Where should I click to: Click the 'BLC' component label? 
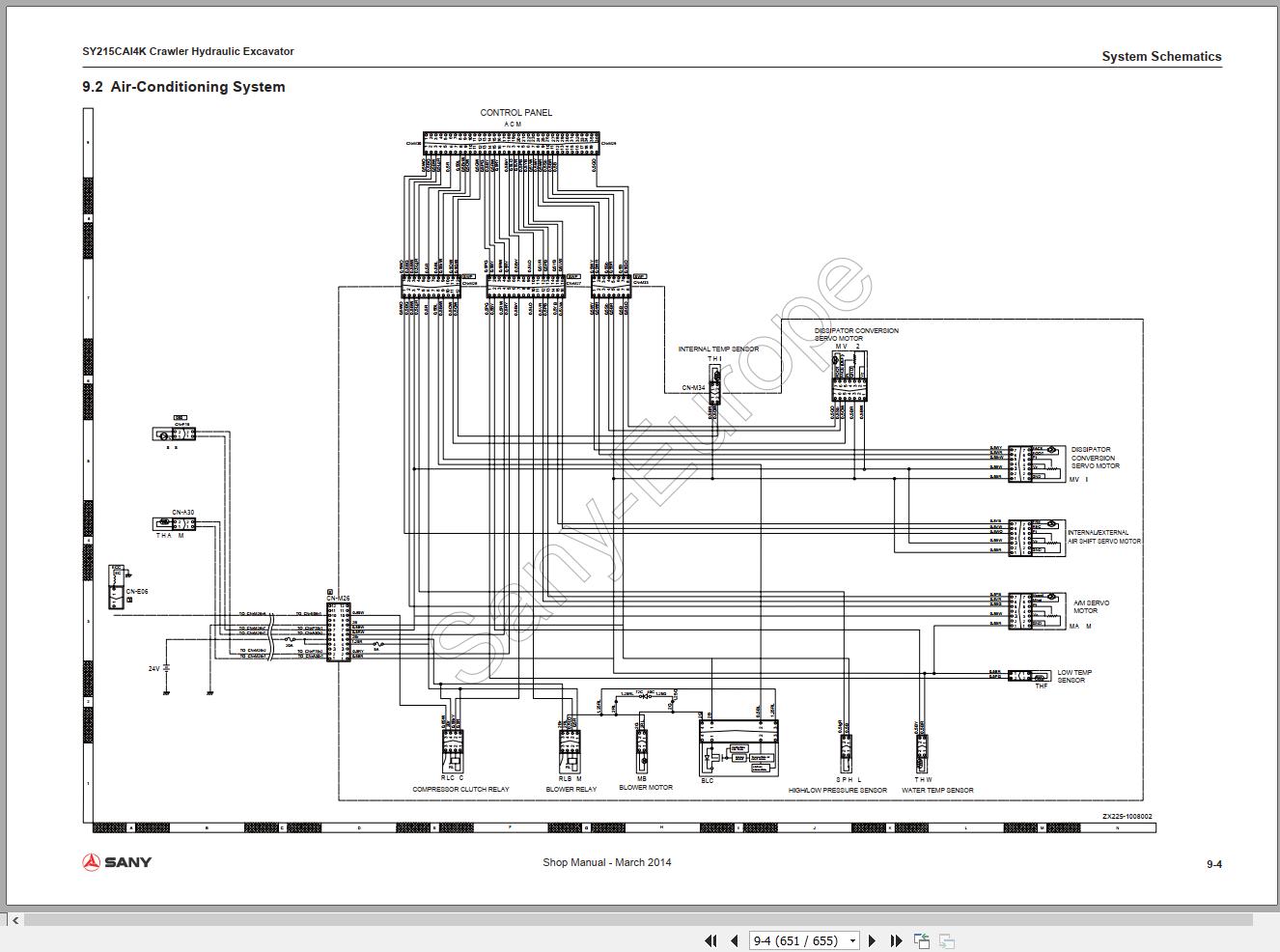(707, 781)
